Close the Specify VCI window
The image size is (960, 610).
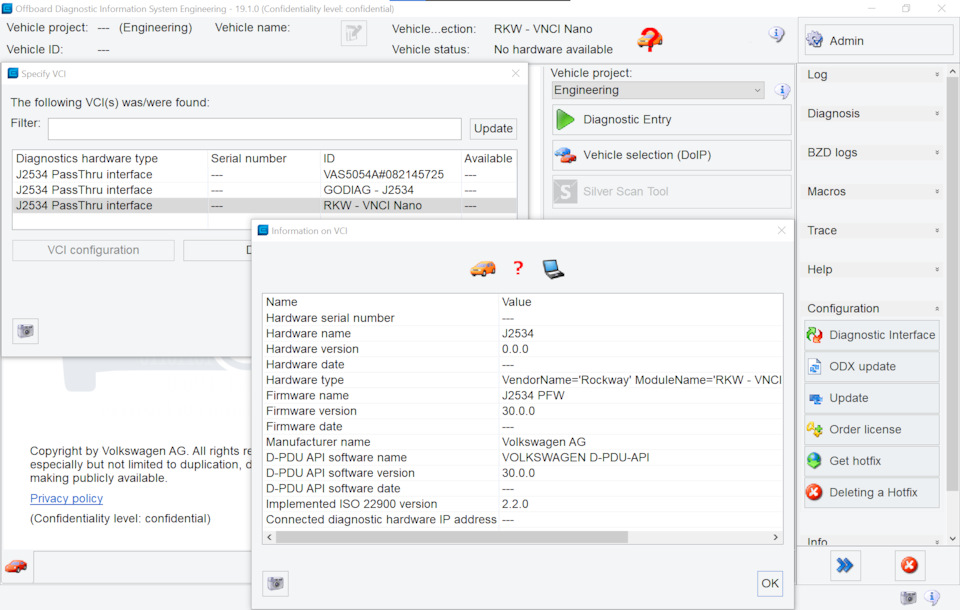[516, 73]
